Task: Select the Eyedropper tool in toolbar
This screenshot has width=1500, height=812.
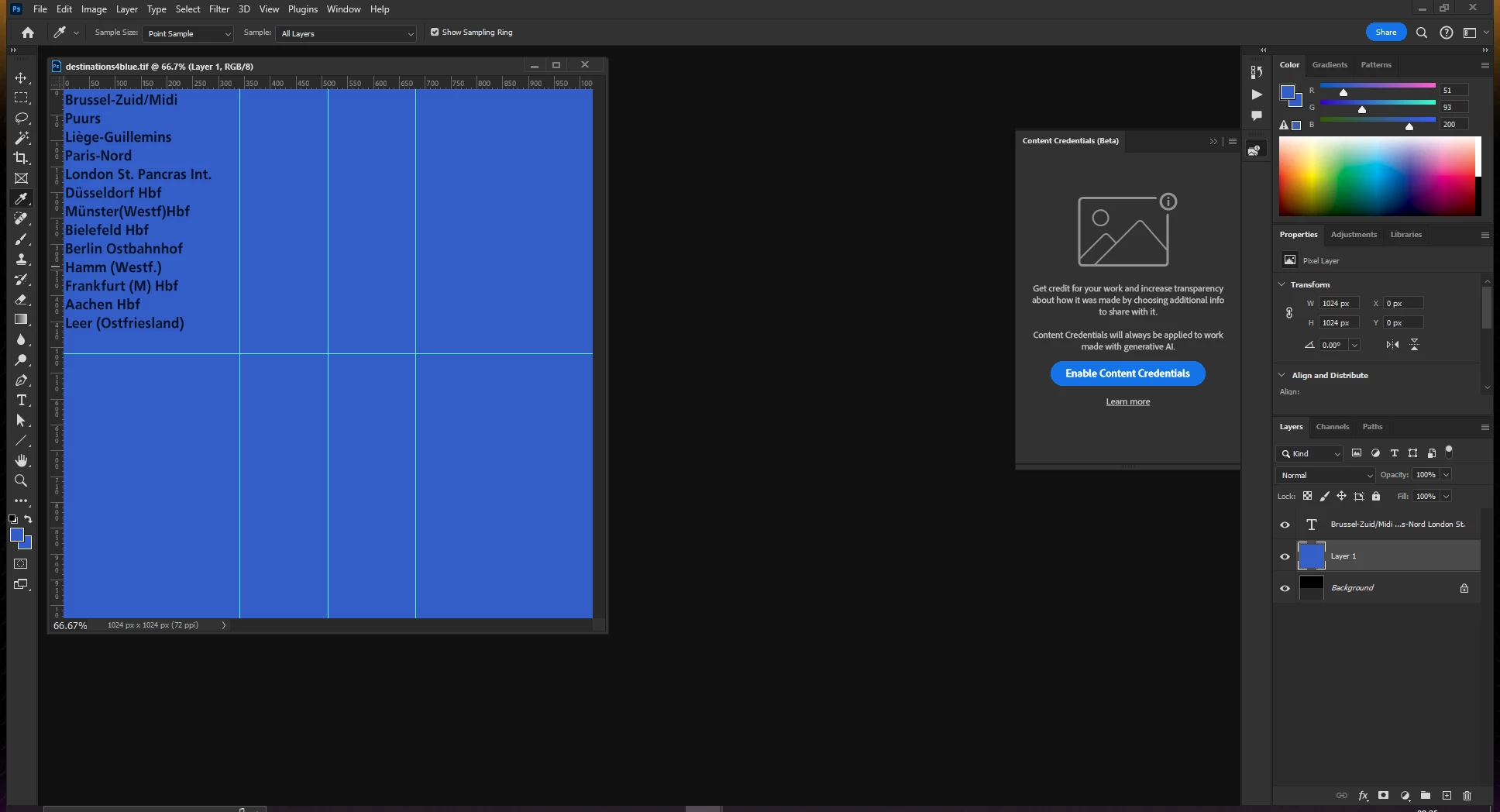Action: point(21,198)
